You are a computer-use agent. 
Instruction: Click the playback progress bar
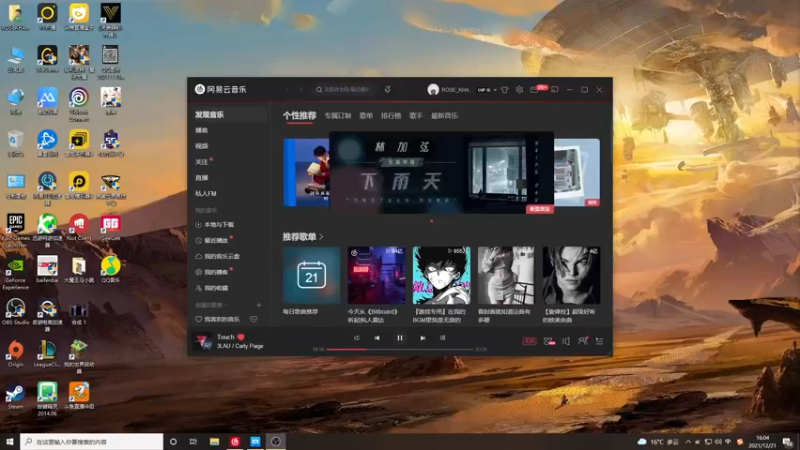400,349
